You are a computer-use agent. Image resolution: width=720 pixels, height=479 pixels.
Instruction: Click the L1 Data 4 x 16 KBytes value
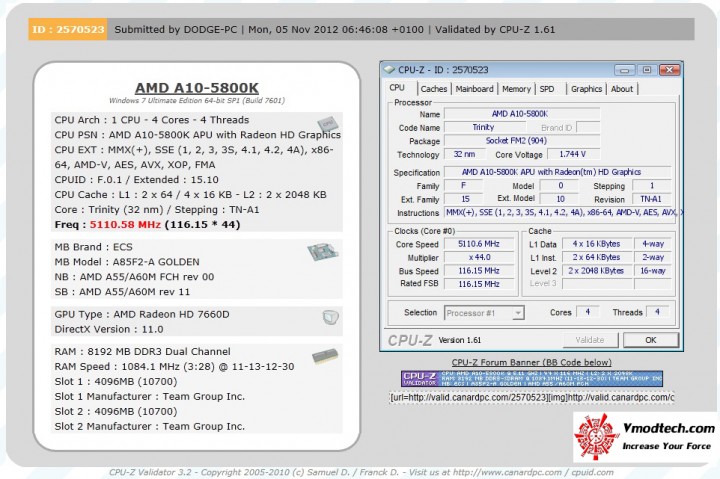tap(596, 244)
